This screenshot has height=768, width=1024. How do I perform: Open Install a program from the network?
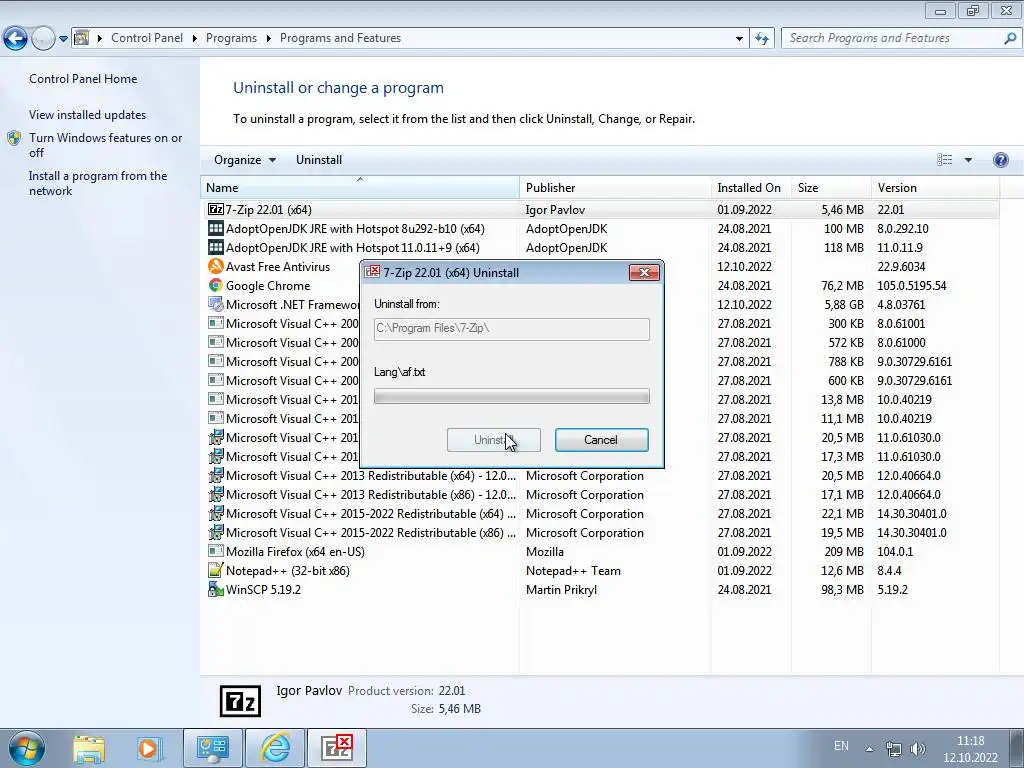[x=98, y=183]
